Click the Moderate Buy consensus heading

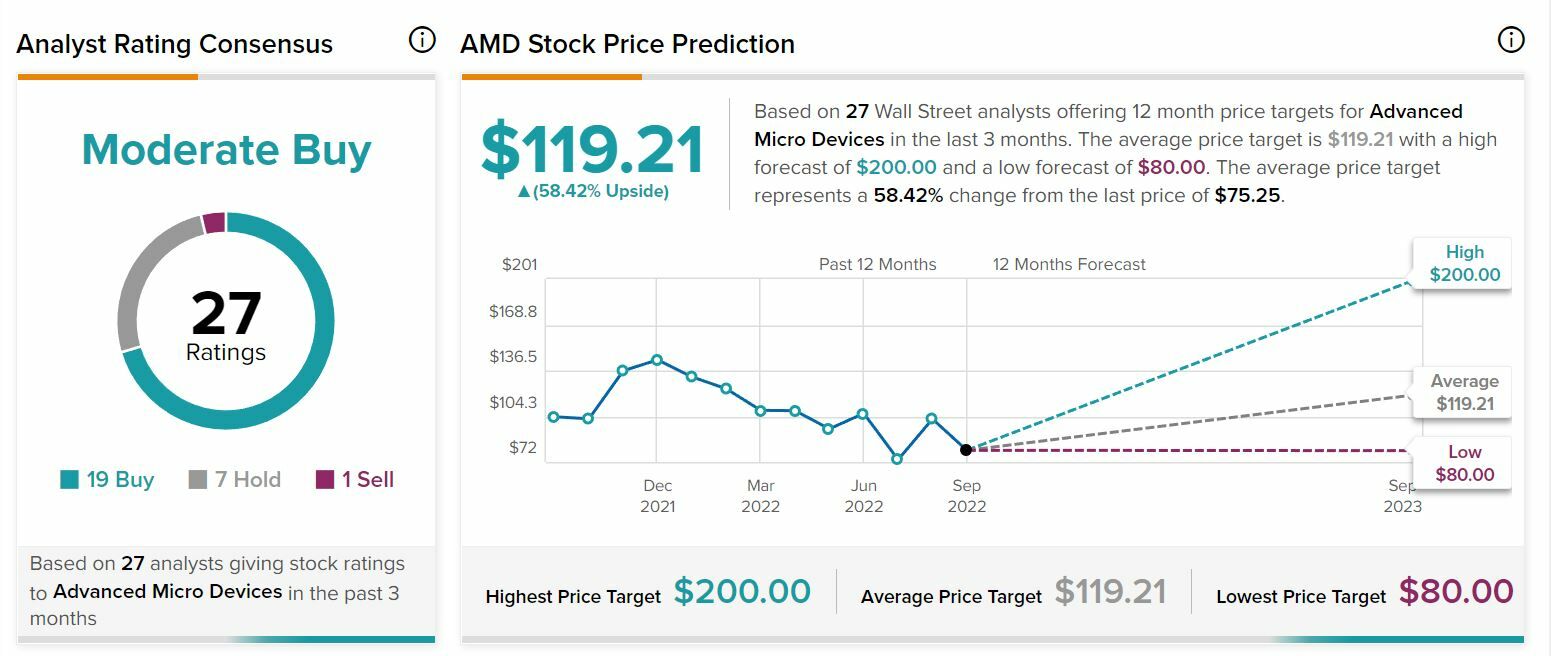[226, 150]
